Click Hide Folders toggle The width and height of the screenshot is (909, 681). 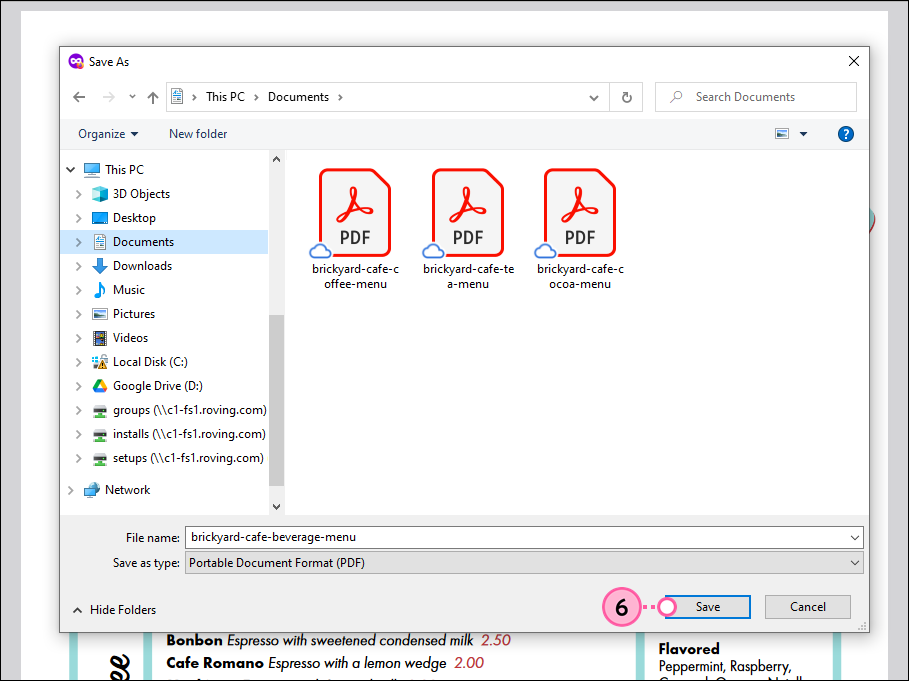pos(115,610)
